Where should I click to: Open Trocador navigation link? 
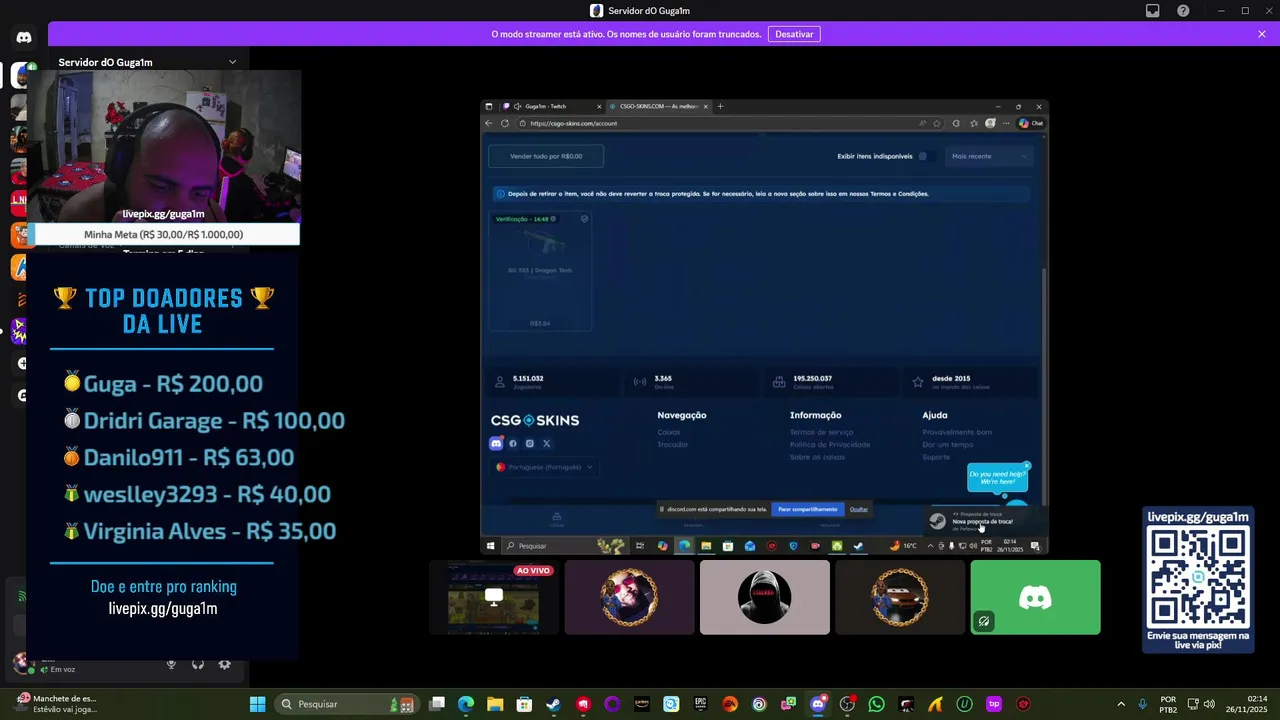673,444
